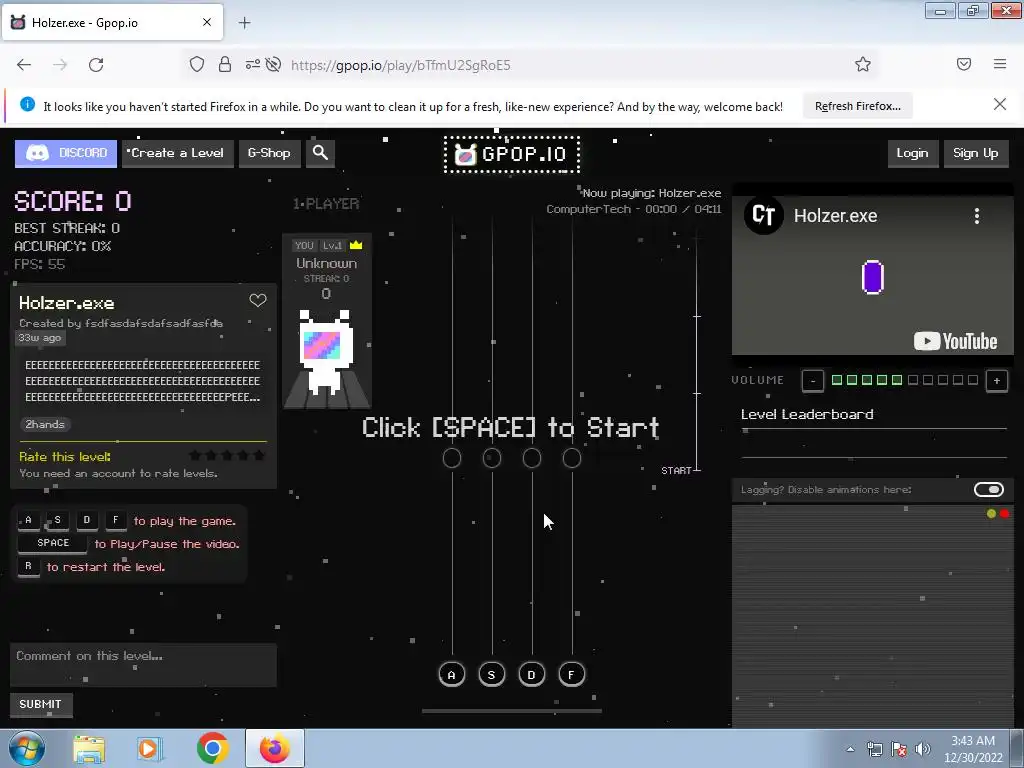Open the G-Shop
The image size is (1024, 768).
(x=269, y=153)
